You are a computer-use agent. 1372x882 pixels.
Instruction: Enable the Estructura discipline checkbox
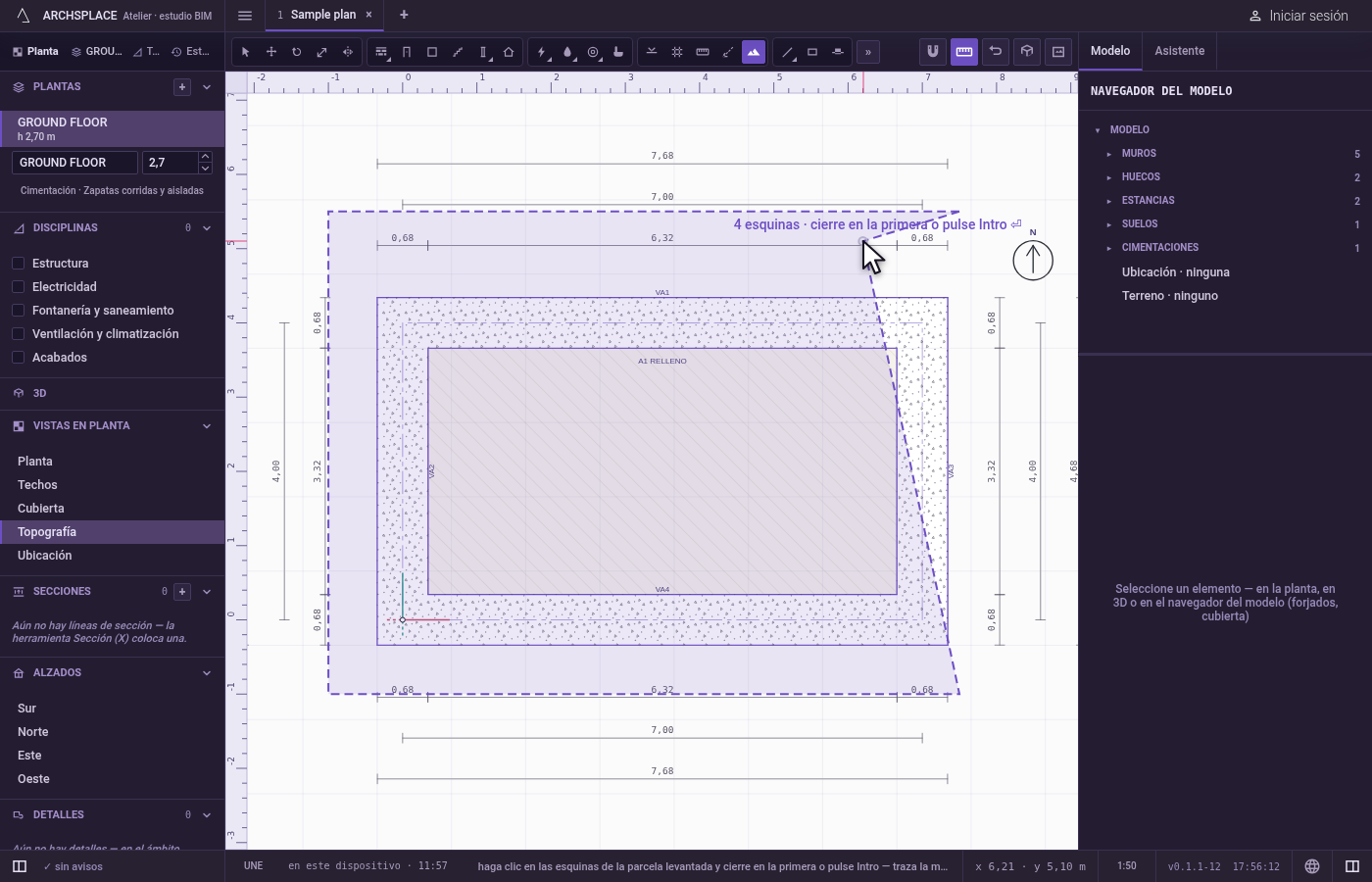point(18,264)
